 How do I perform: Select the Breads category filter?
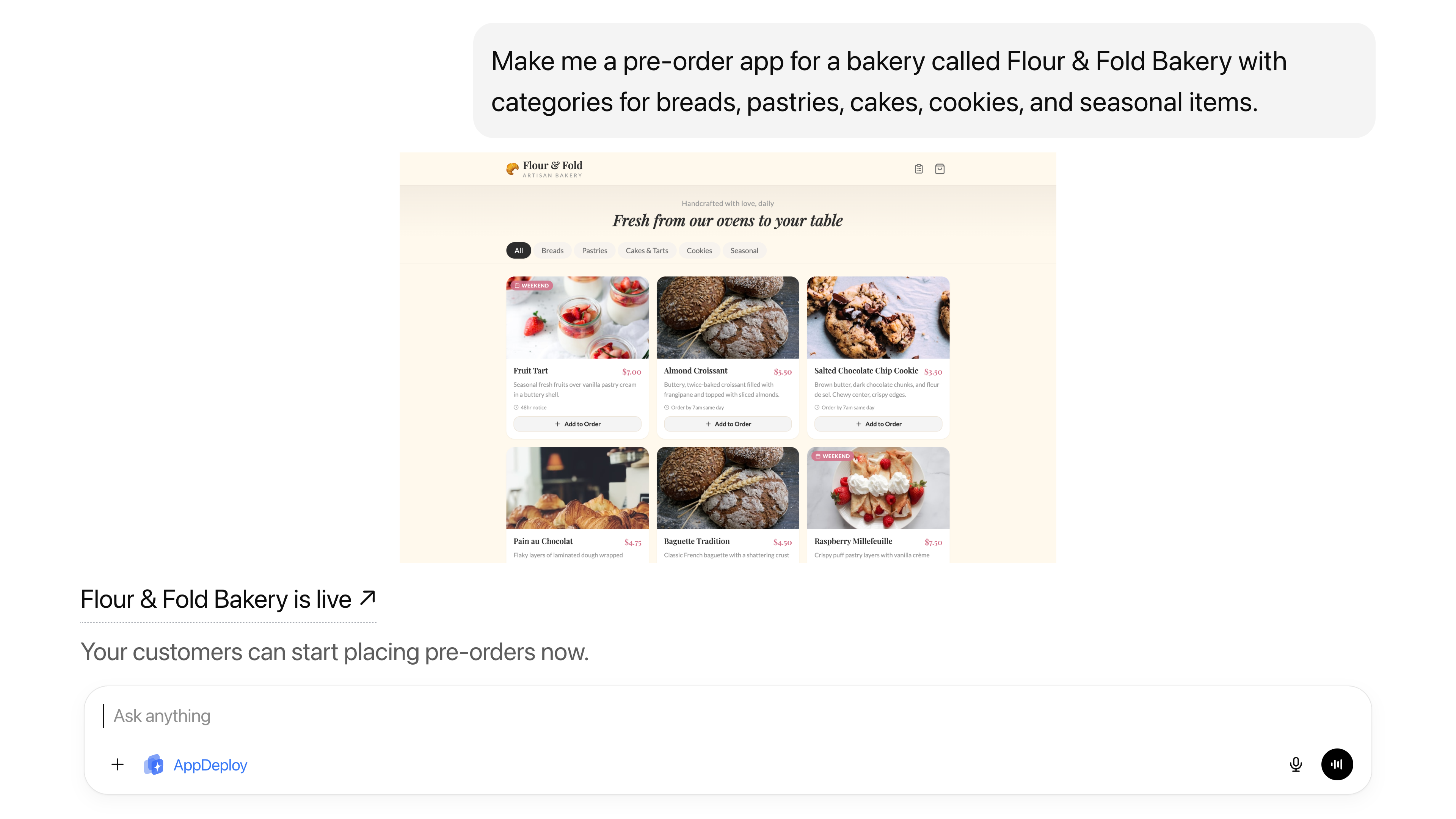[552, 250]
